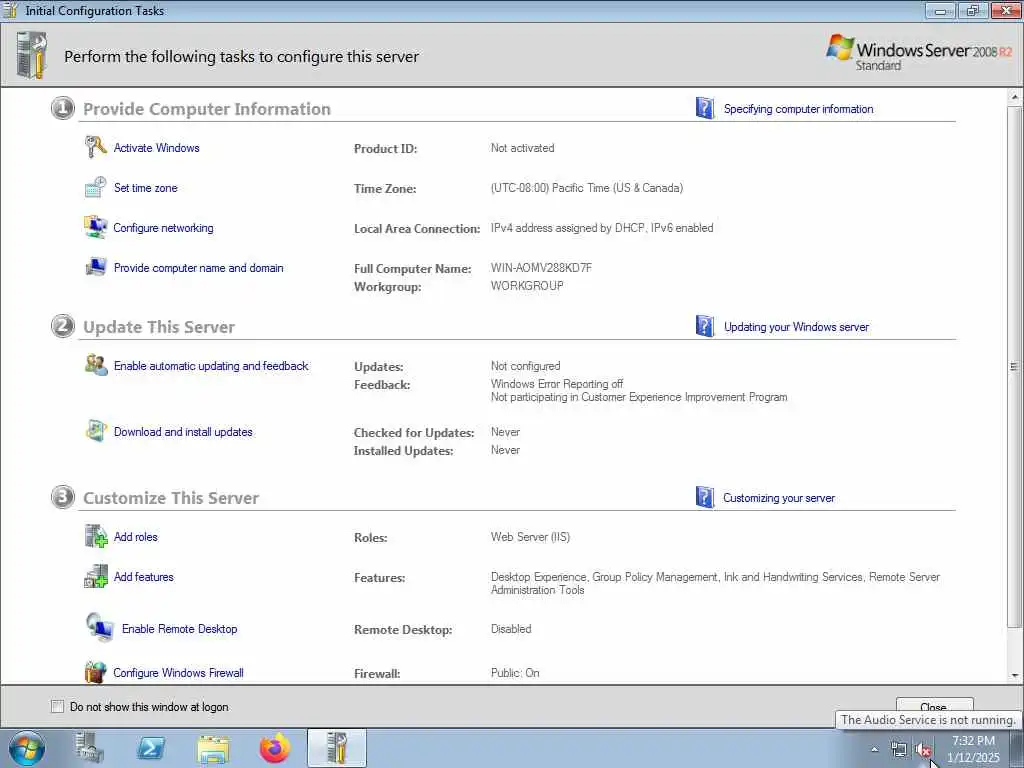The image size is (1024, 768).
Task: Launch Windows PowerShell from the taskbar
Action: tap(151, 748)
